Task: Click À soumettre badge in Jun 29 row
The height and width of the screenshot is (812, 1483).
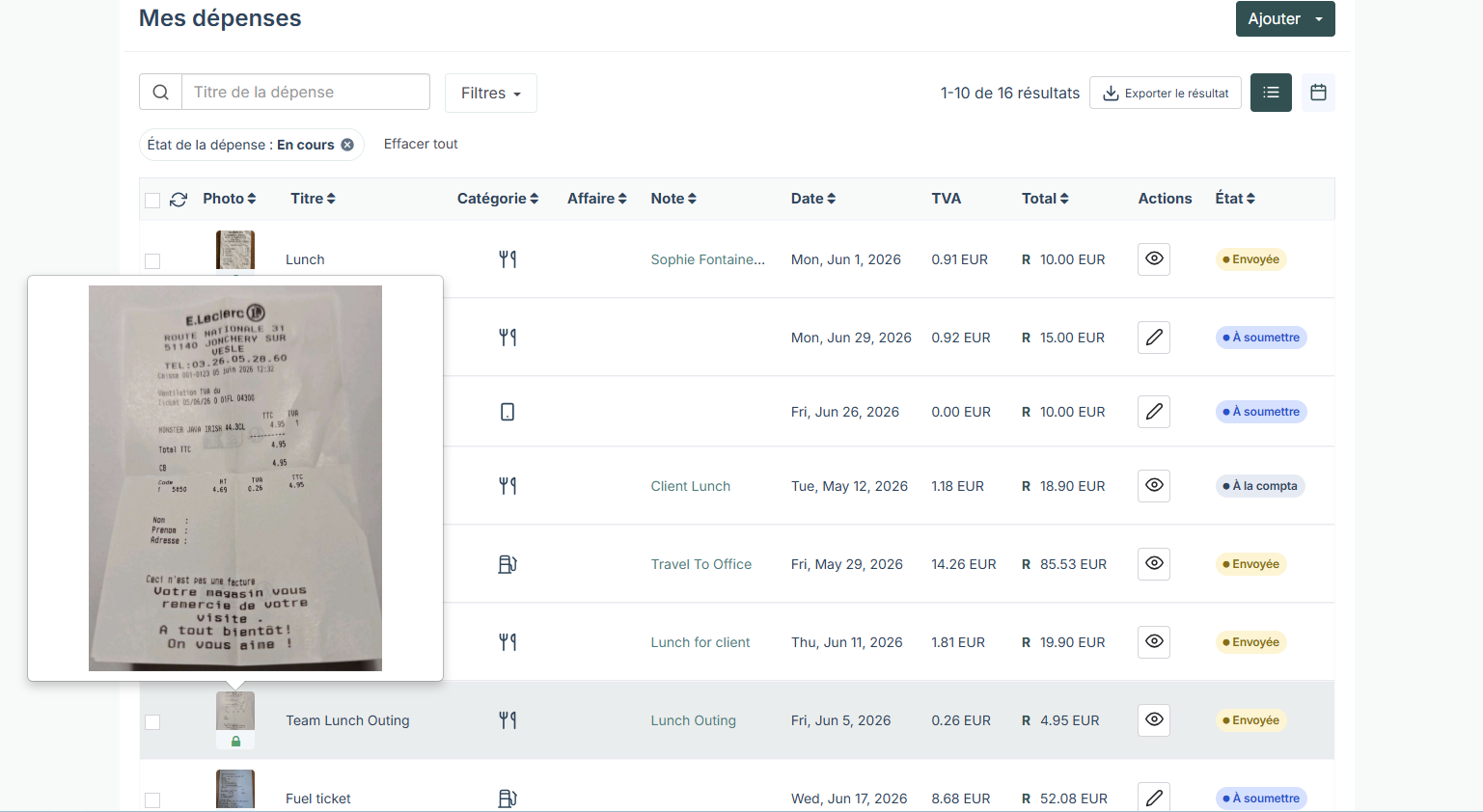Action: pyautogui.click(x=1261, y=338)
